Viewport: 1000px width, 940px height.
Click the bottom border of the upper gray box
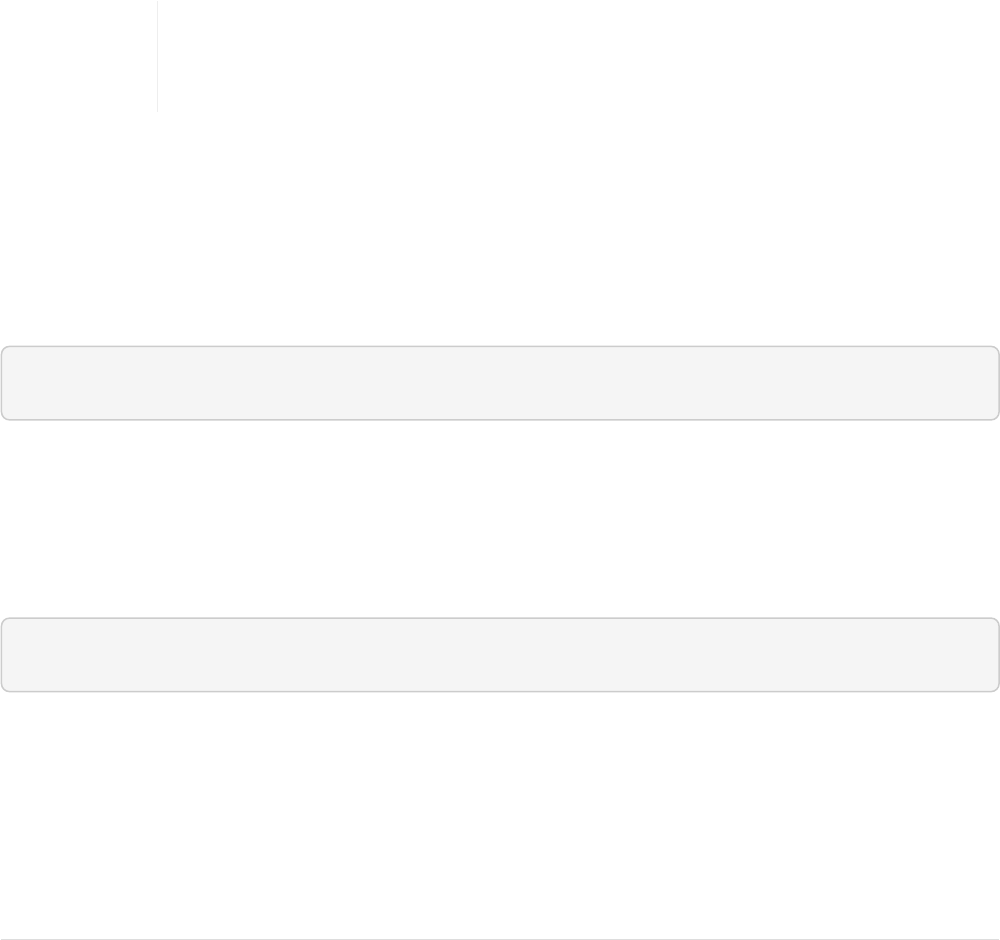pyautogui.click(x=500, y=419)
